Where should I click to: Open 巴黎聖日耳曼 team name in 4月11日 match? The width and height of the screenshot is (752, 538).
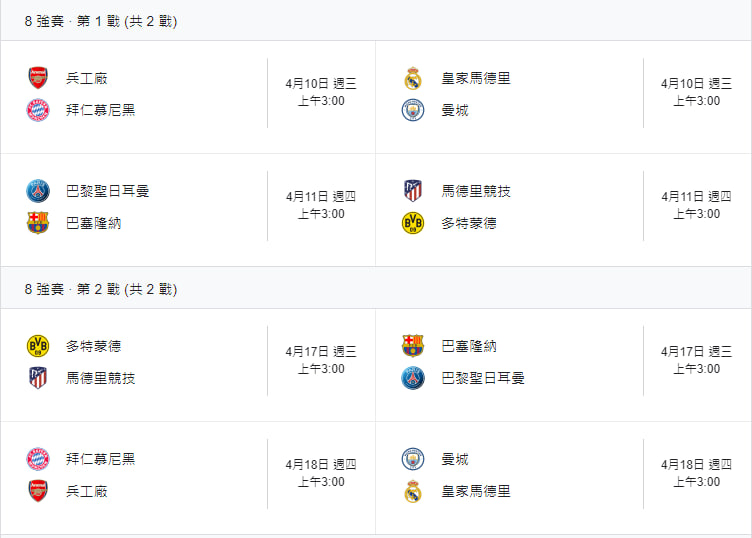107,191
